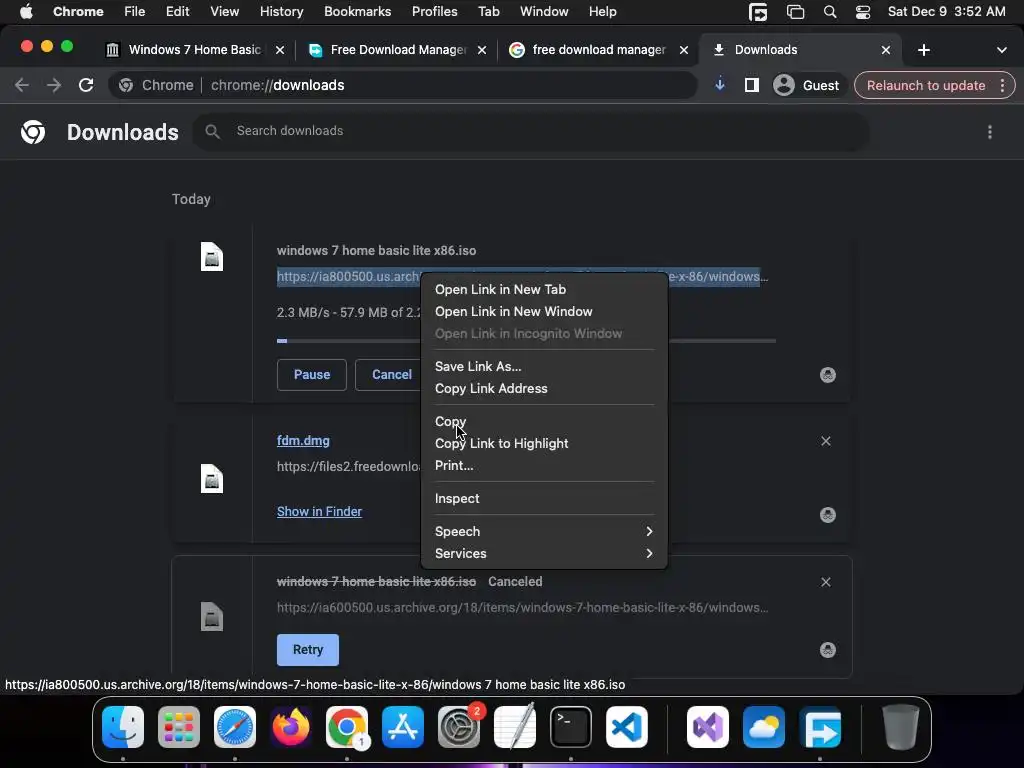Click the Chrome downloads arrow icon in toolbar
This screenshot has width=1024, height=768.
(720, 85)
